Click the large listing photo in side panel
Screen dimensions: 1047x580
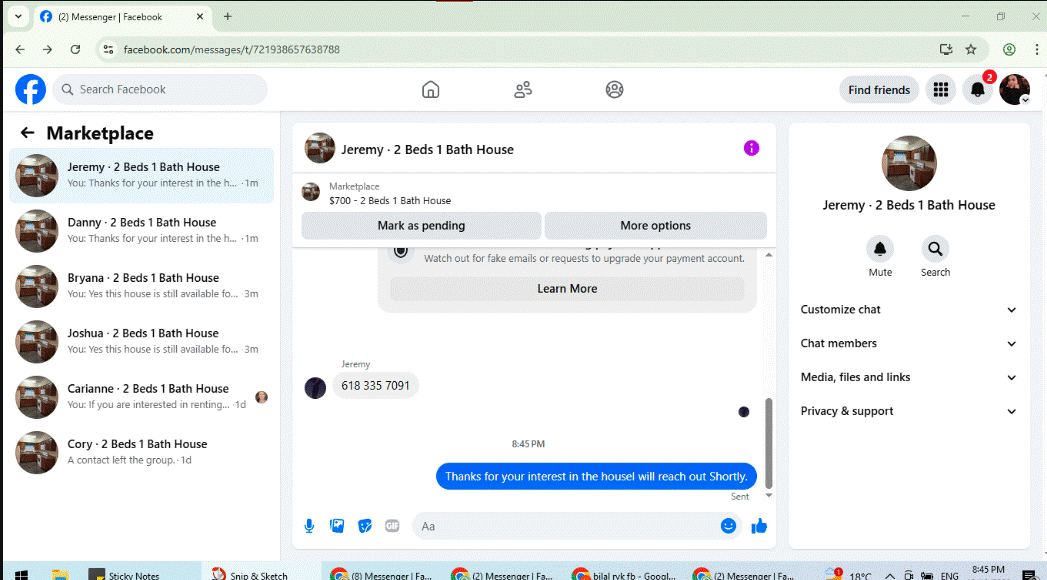(x=909, y=164)
